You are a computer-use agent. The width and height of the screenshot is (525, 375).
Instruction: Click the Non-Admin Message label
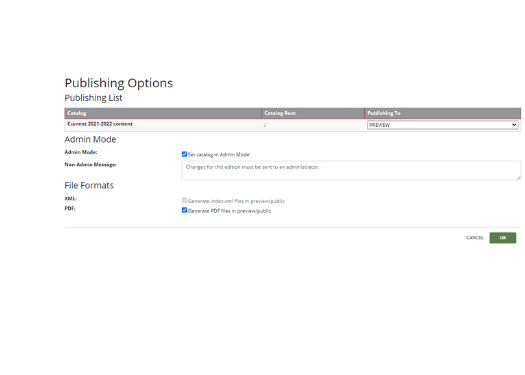coord(90,164)
